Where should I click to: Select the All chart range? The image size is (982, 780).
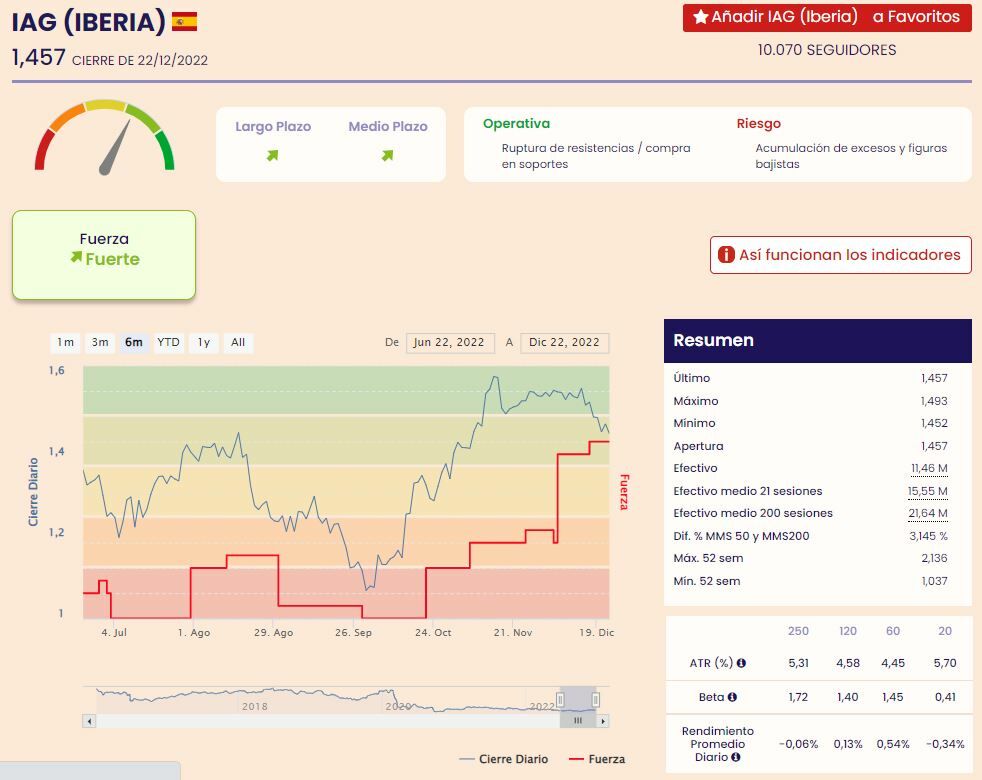tap(238, 343)
